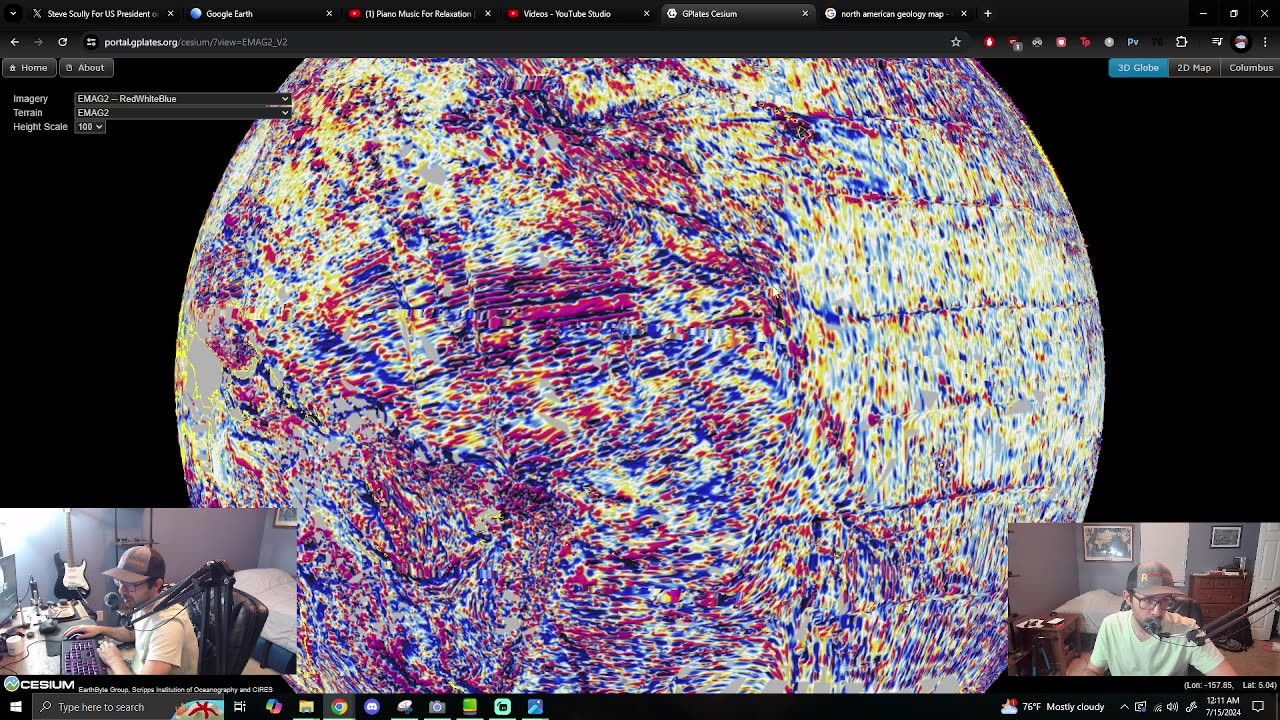Screen dimensions: 1280x720
Task: Open the Height Scale dropdown
Action: (90, 127)
